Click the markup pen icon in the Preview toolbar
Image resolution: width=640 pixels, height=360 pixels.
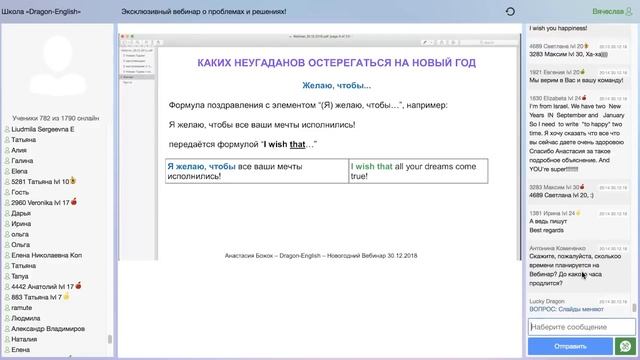(x=425, y=42)
